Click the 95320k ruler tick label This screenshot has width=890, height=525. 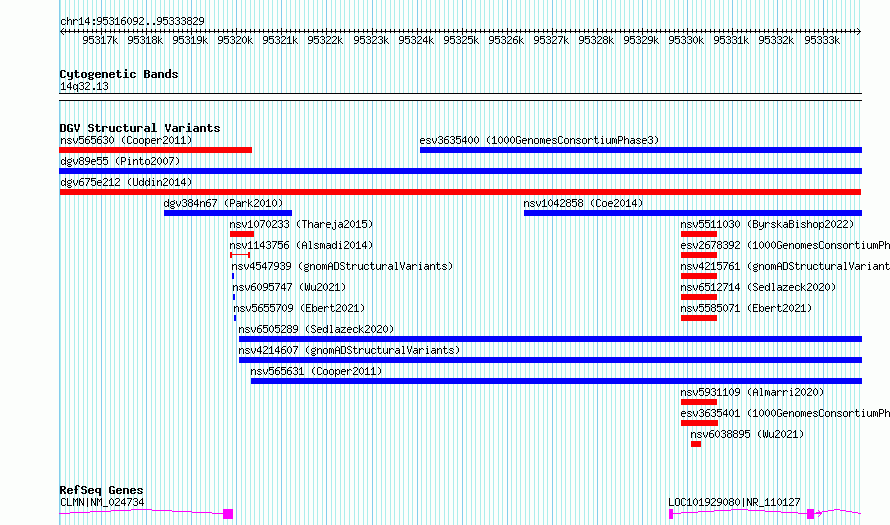[x=235, y=41]
